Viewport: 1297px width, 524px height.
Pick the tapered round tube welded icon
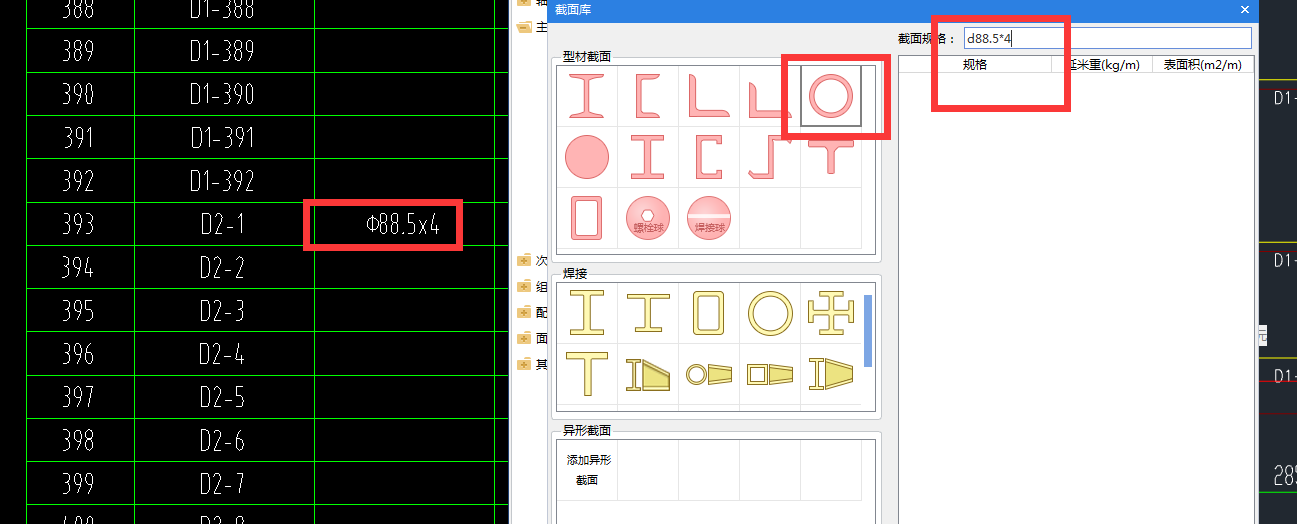709,374
